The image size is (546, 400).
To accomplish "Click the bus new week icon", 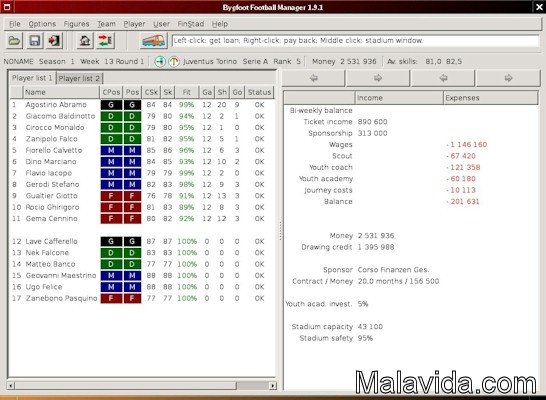I will pyautogui.click(x=153, y=41).
